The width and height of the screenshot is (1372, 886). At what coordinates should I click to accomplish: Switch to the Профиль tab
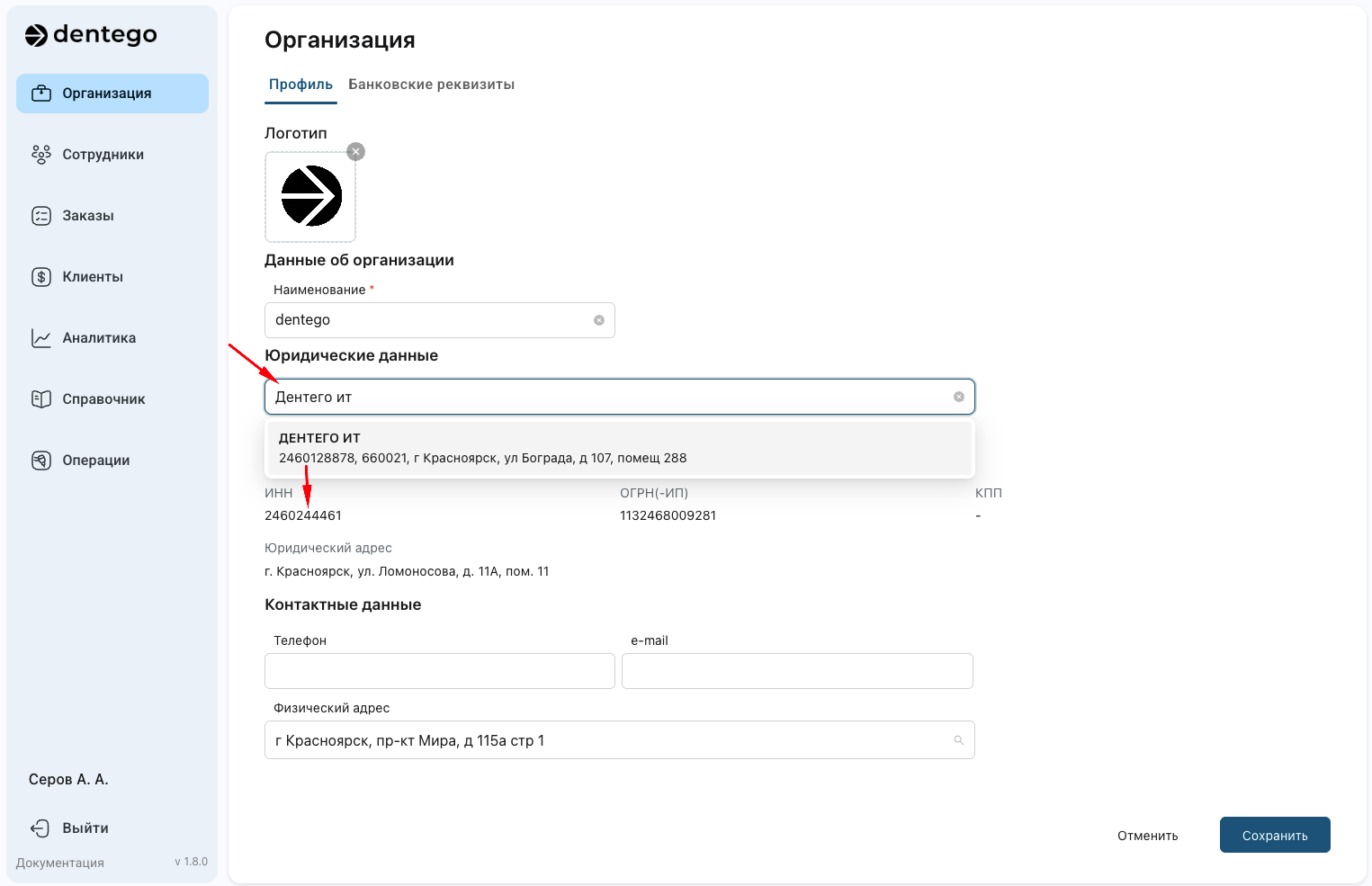pyautogui.click(x=300, y=84)
